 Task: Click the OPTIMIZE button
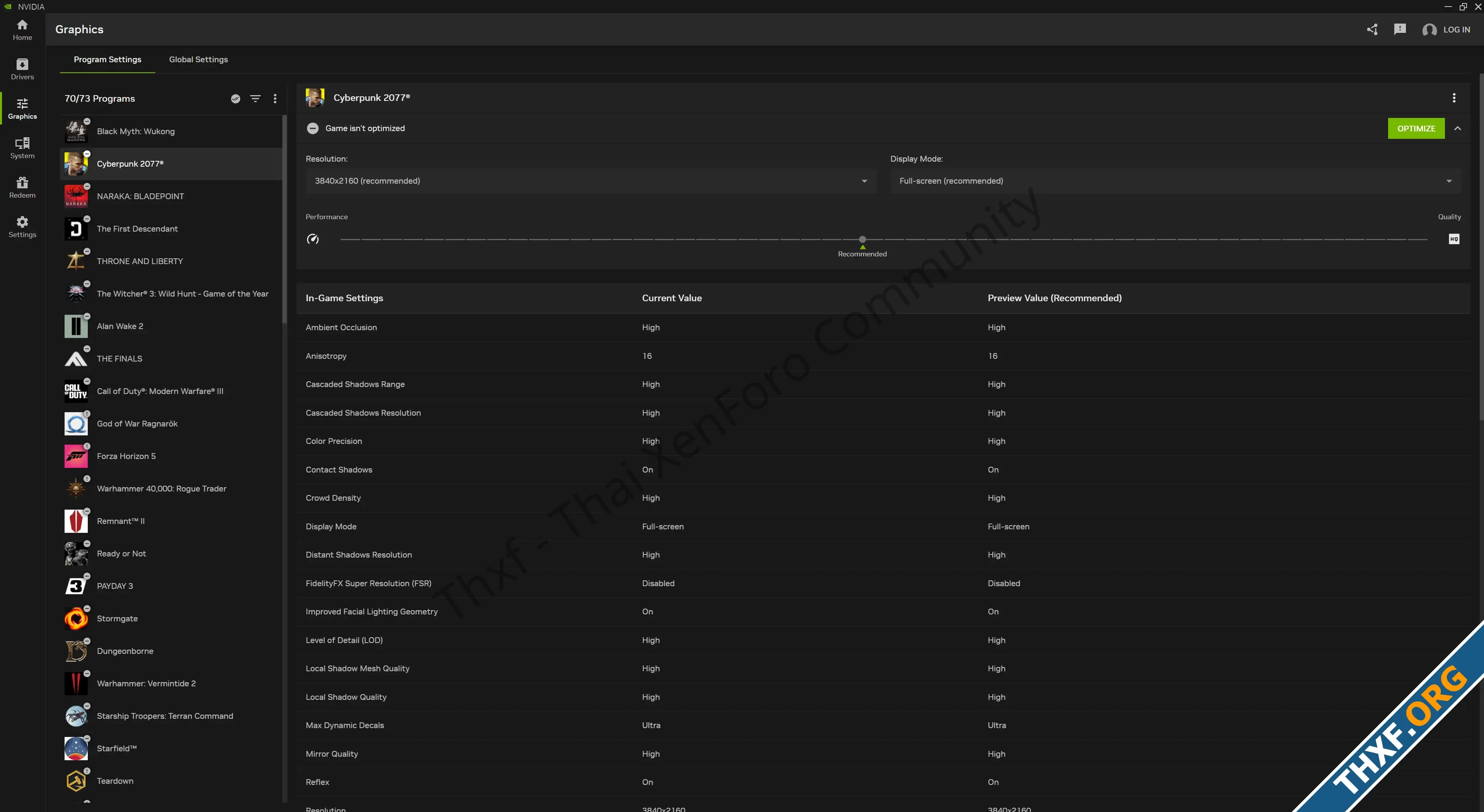(x=1416, y=128)
